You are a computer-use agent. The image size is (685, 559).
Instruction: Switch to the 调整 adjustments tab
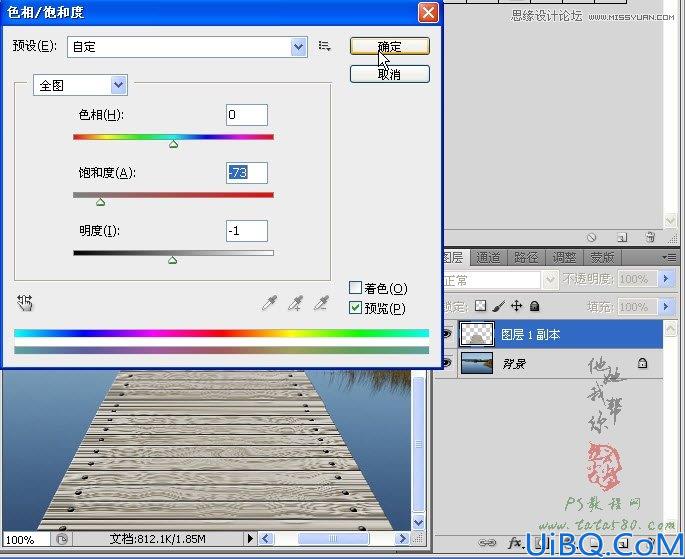pos(564,258)
